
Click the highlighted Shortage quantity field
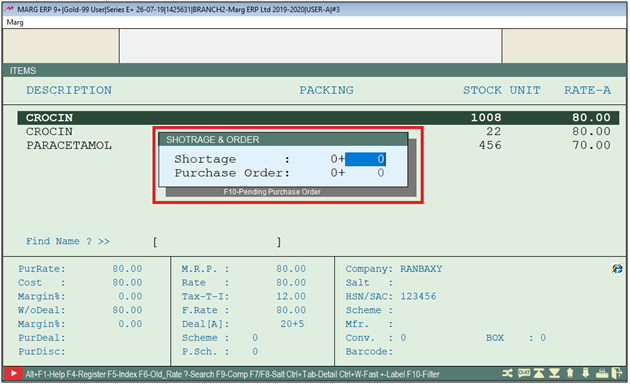point(365,159)
